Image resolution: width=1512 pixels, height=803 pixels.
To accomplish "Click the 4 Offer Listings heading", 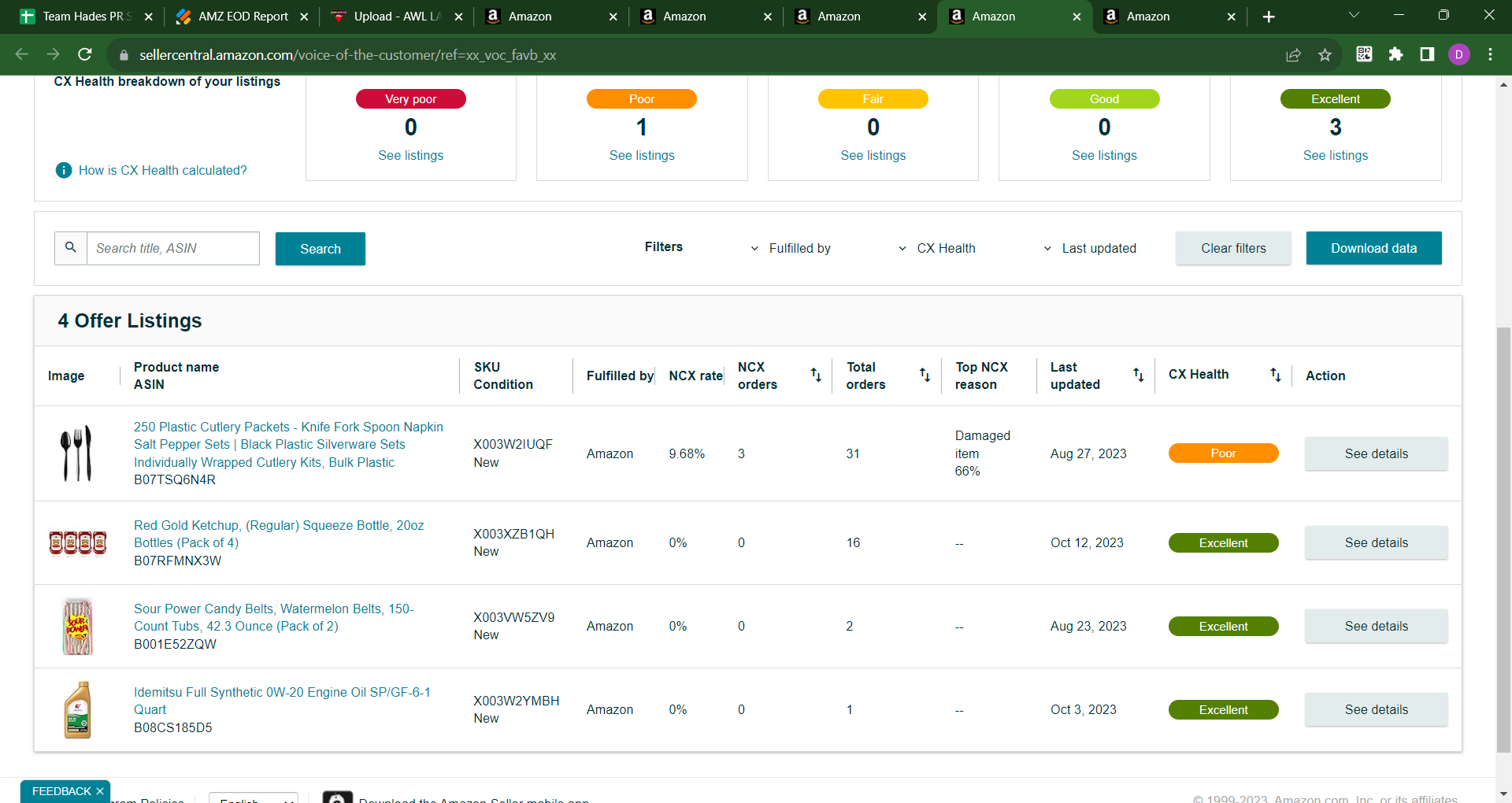I will click(130, 320).
